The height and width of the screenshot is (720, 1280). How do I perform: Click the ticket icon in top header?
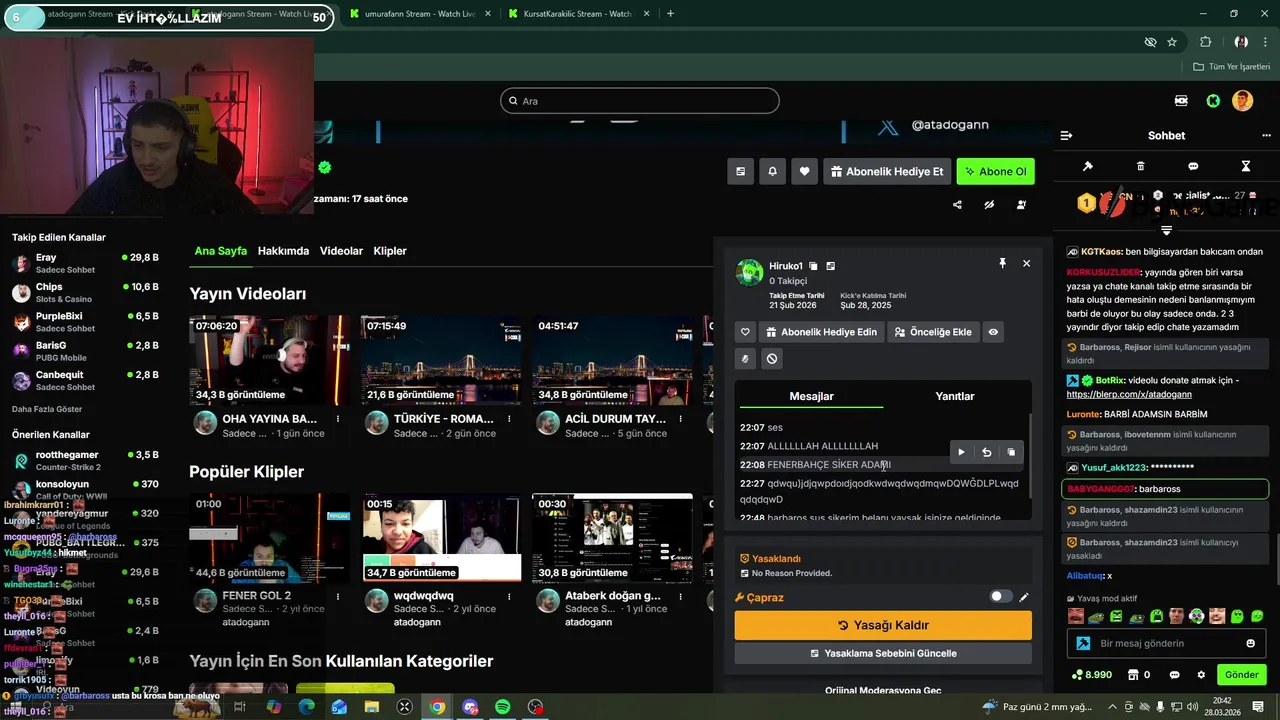coord(1181,101)
